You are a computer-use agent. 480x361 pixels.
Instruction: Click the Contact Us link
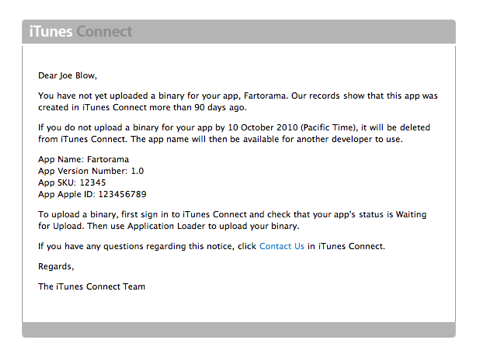[282, 246]
